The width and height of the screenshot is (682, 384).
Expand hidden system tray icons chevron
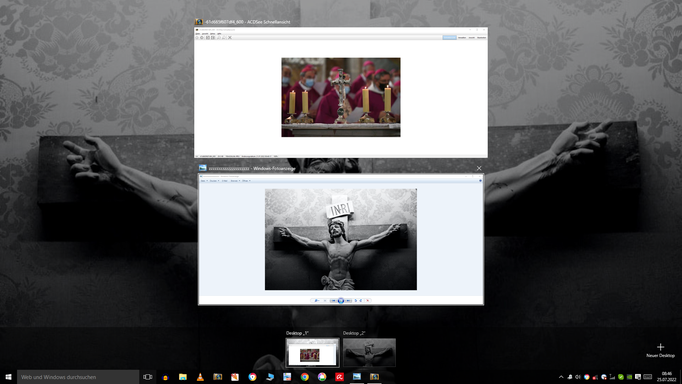pos(561,377)
